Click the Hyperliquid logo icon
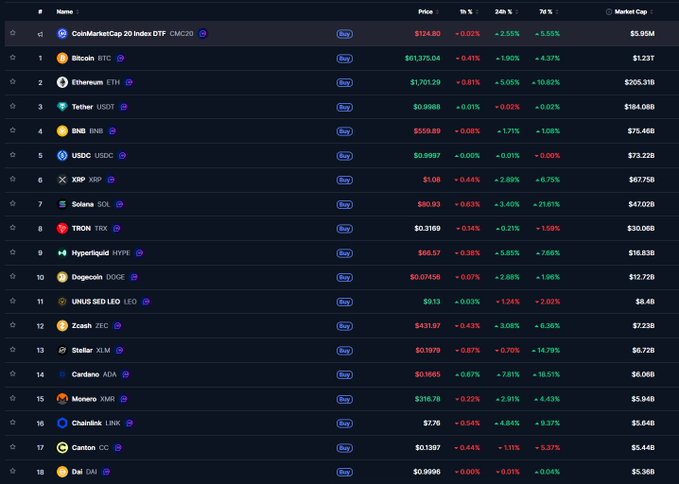The height and width of the screenshot is (484, 679). click(x=62, y=253)
